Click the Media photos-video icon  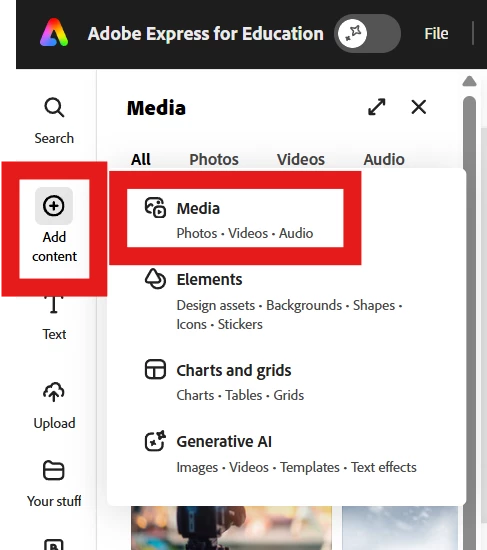coord(155,208)
